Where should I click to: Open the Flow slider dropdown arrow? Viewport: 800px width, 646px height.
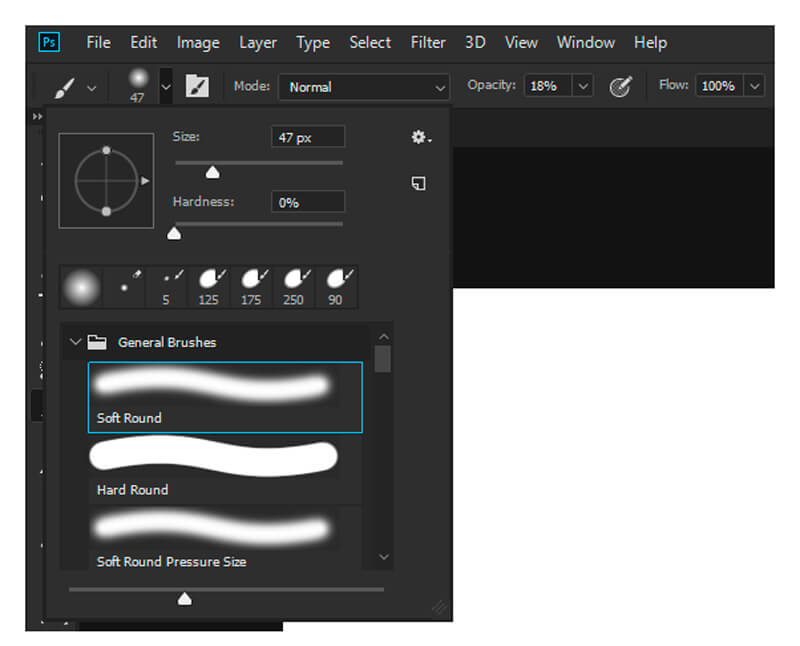tap(755, 86)
